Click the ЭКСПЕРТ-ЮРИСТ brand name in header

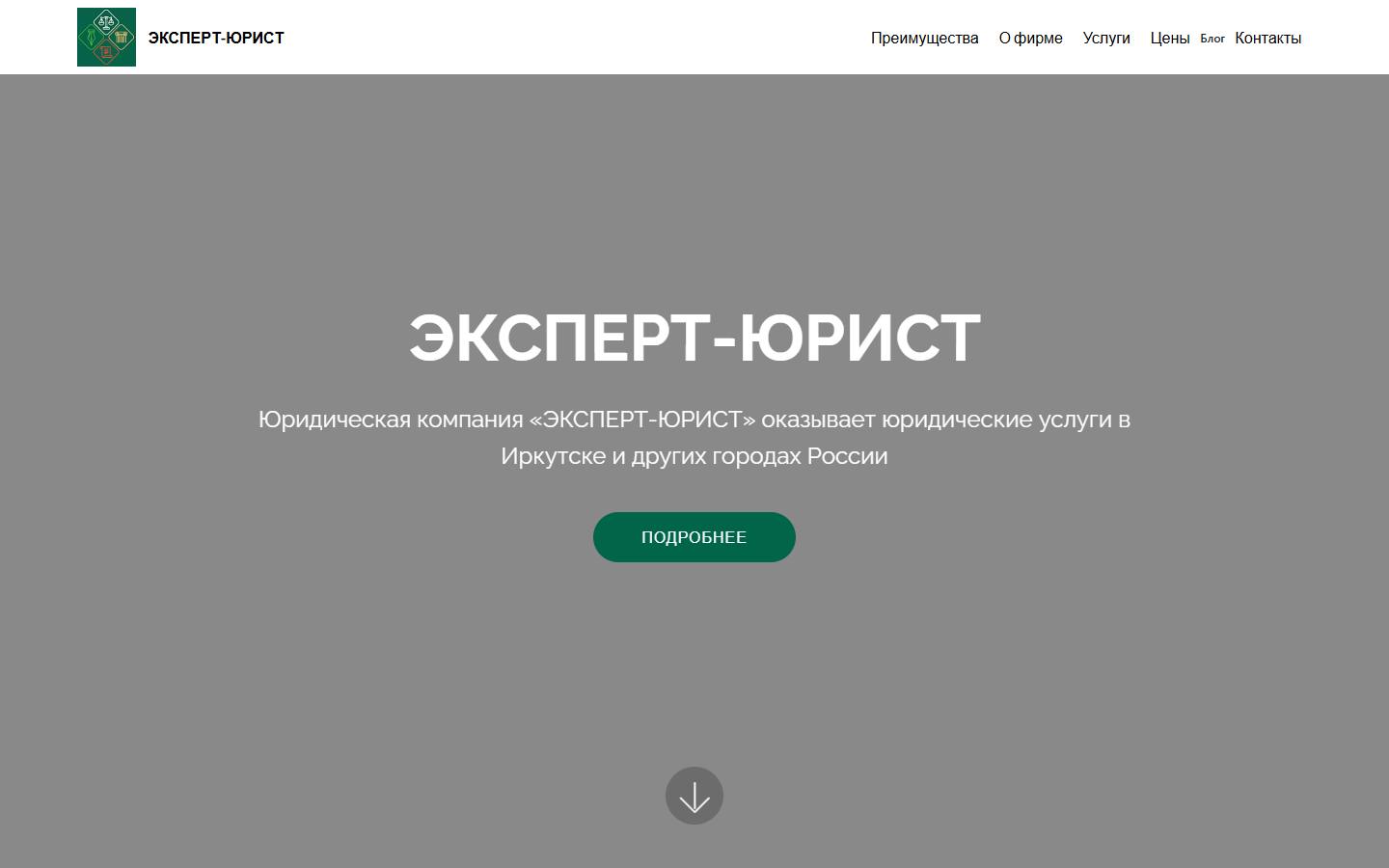click(x=216, y=38)
